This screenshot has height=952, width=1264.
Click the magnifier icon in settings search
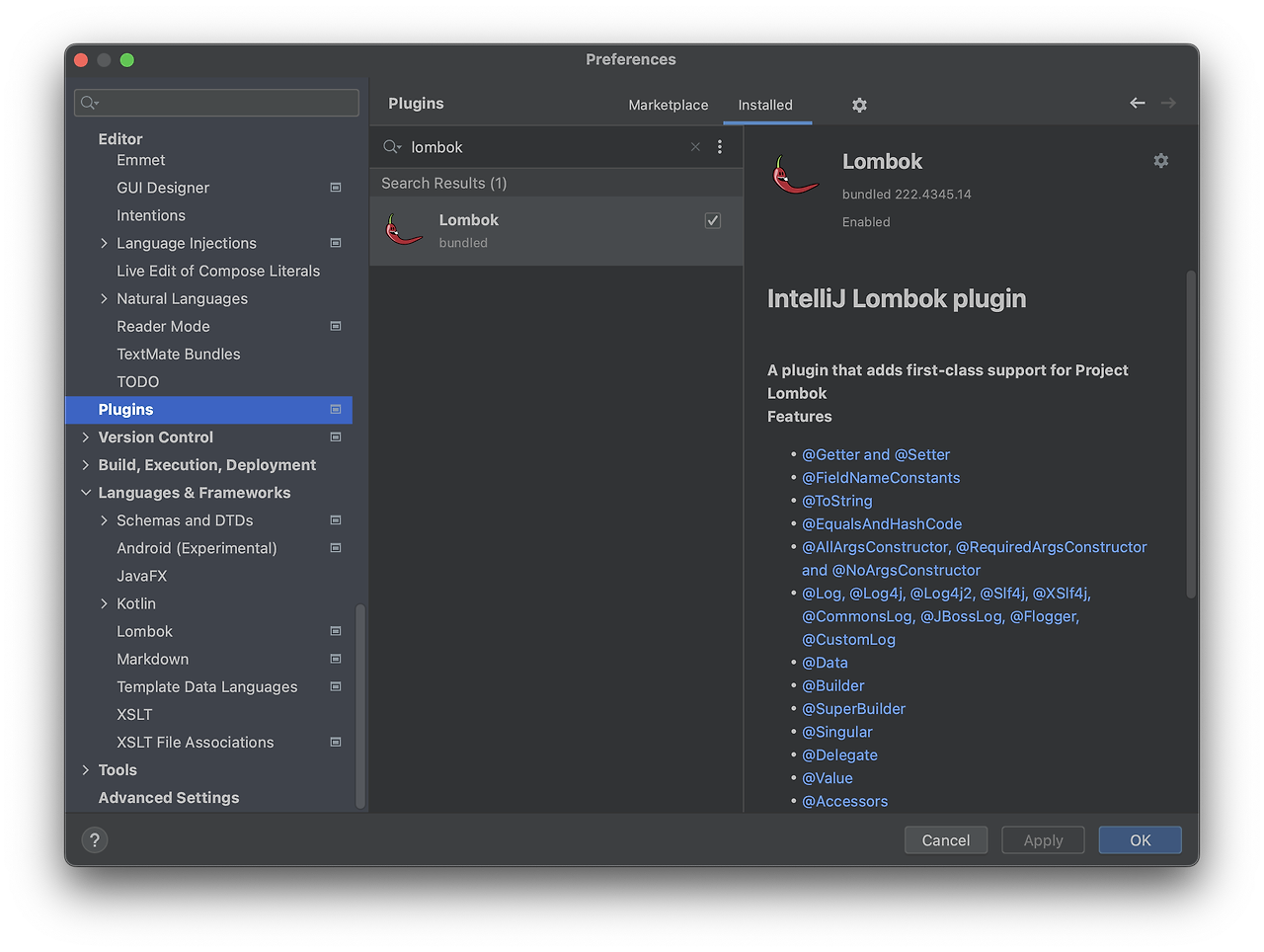tap(89, 103)
